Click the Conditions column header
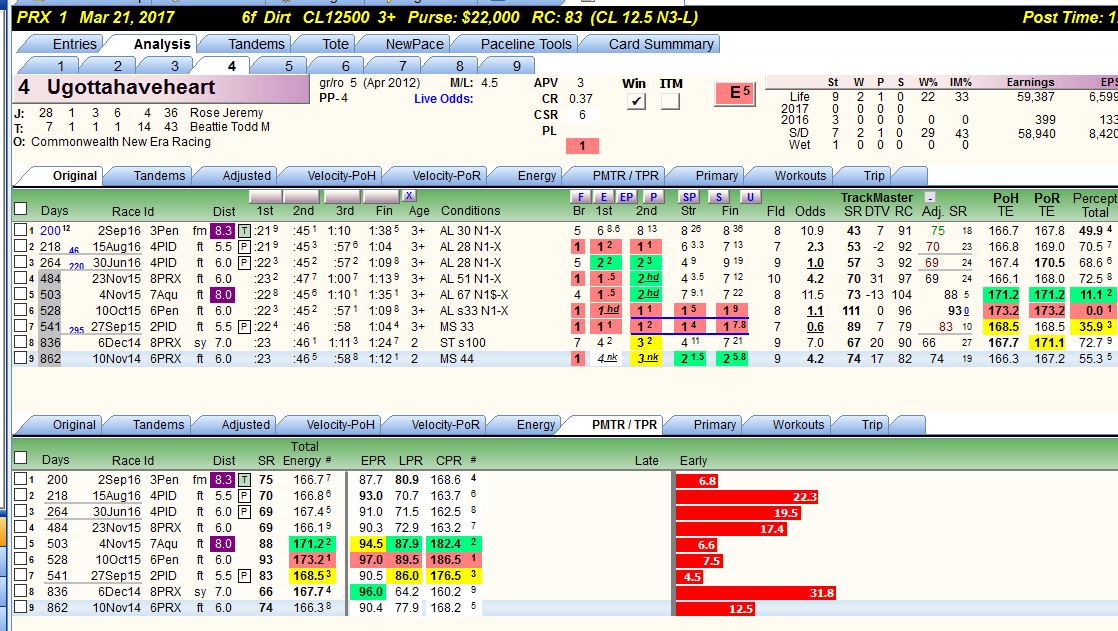Screen dimensions: 1118x631 pos(471,210)
